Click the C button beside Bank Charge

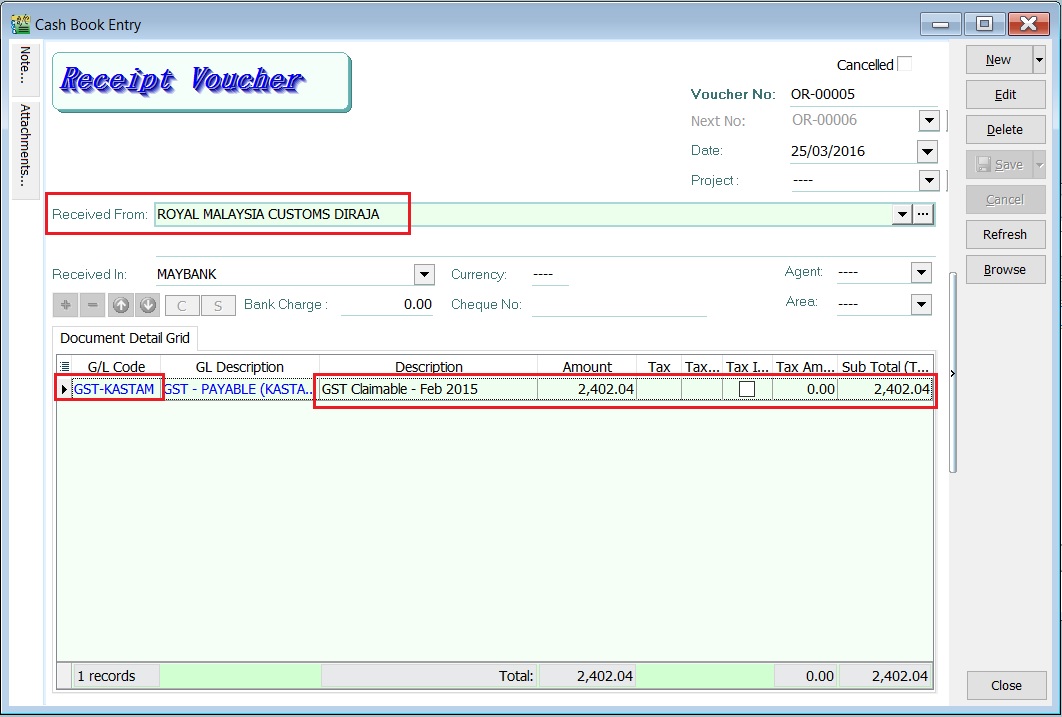[182, 305]
